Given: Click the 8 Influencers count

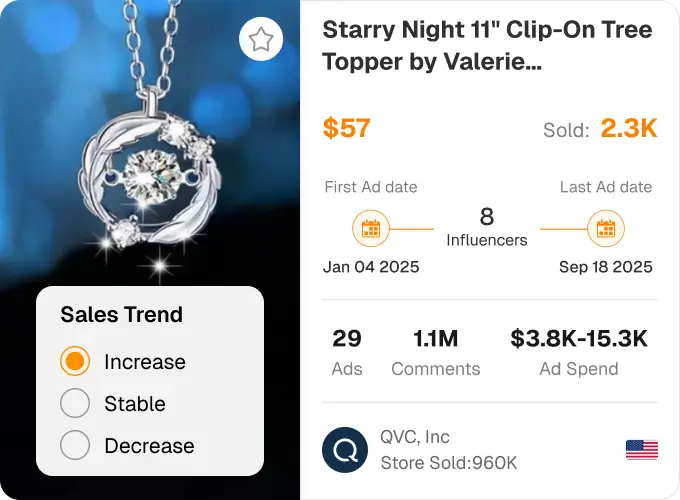Looking at the screenshot, I should pyautogui.click(x=487, y=227).
